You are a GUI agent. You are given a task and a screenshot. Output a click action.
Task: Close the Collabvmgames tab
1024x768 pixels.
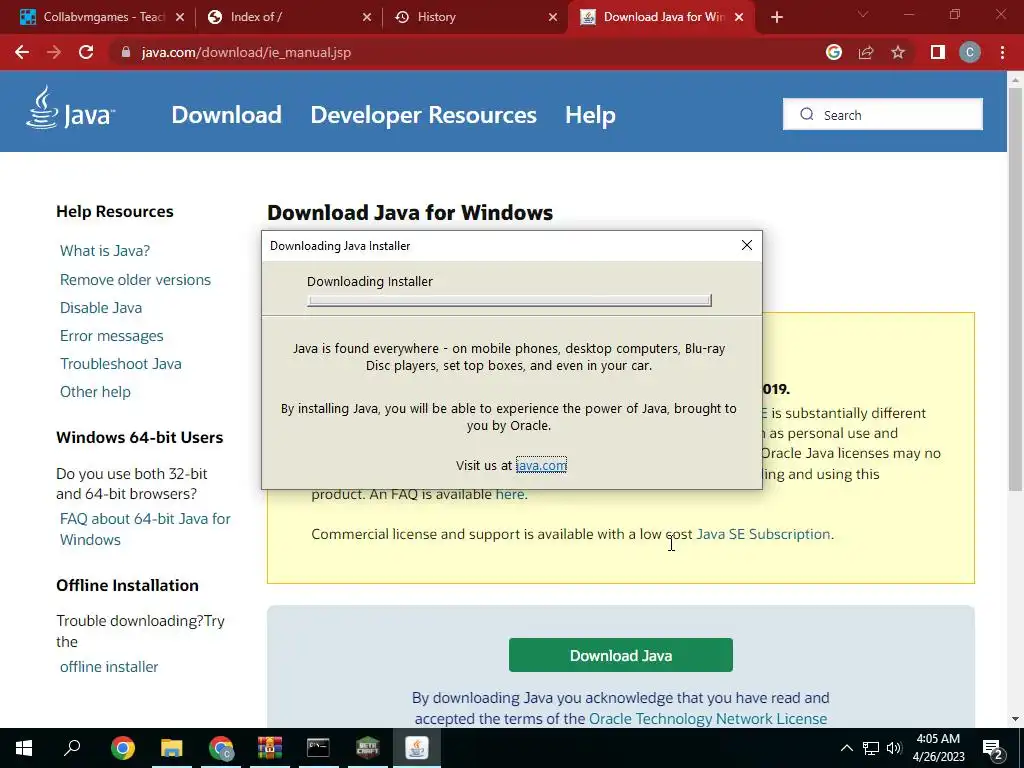[x=180, y=17]
